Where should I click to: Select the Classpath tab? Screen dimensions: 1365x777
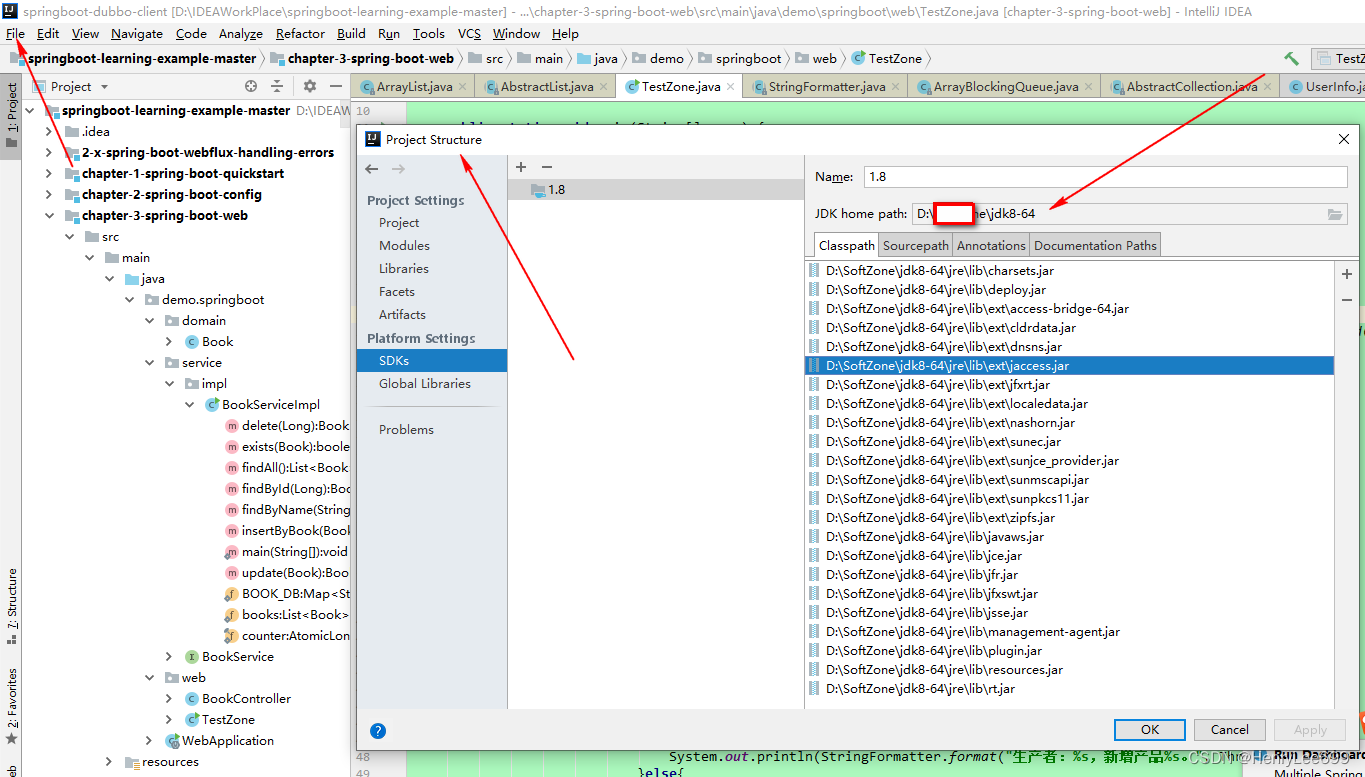click(x=846, y=245)
